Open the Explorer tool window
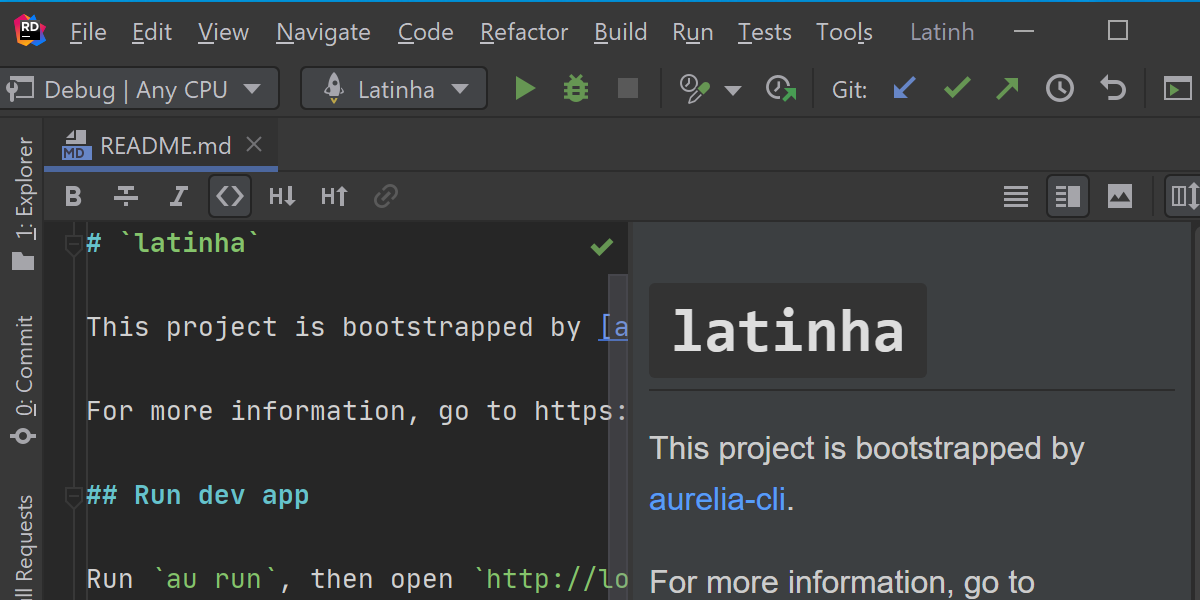The image size is (1200, 600). [x=23, y=205]
